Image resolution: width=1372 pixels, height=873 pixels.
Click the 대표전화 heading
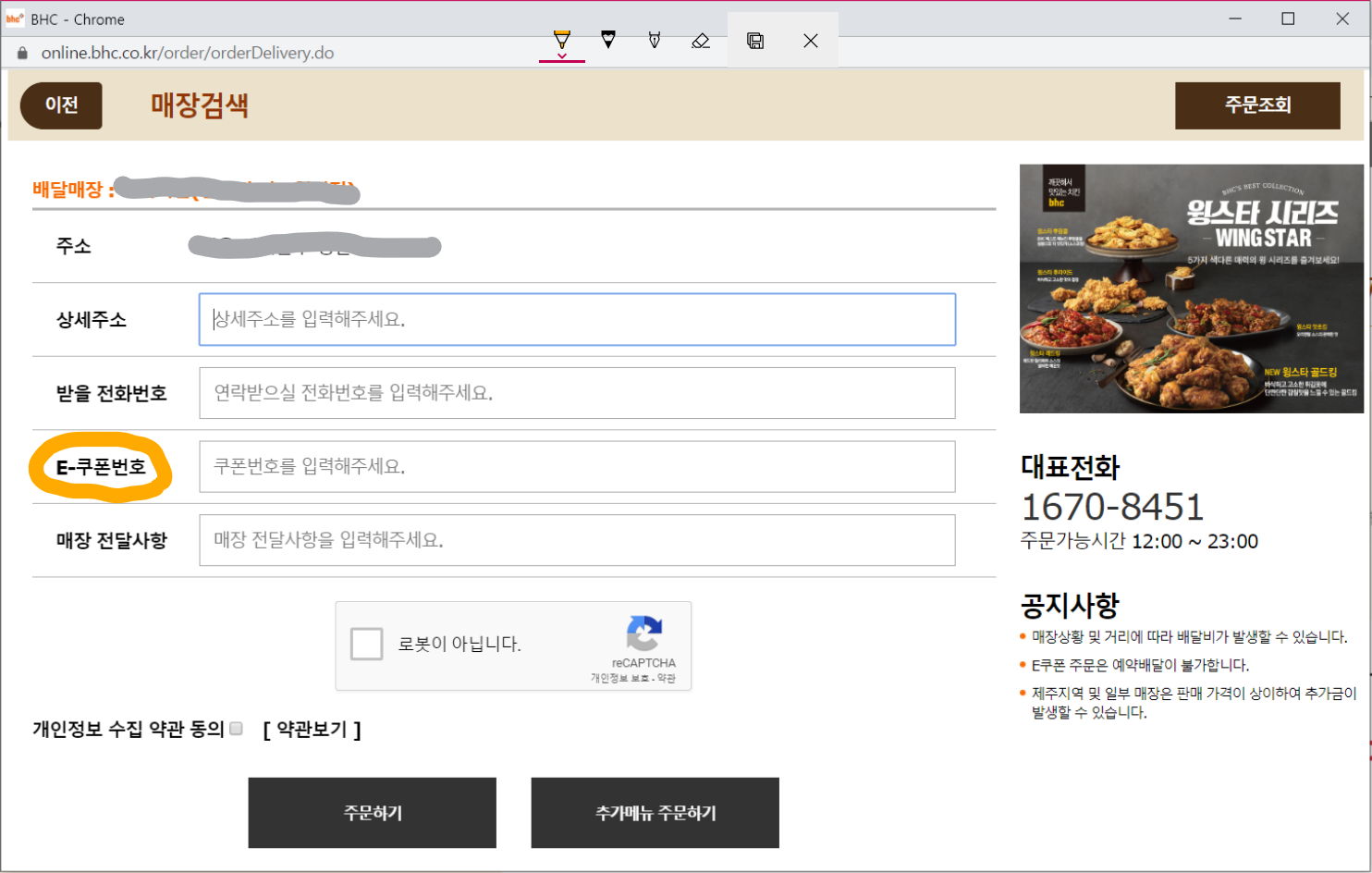click(1070, 467)
